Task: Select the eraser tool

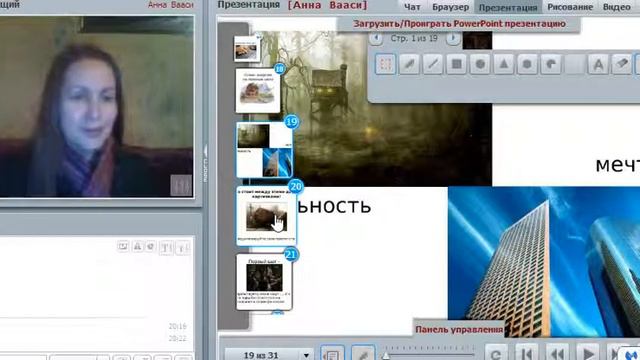Action: (622, 64)
